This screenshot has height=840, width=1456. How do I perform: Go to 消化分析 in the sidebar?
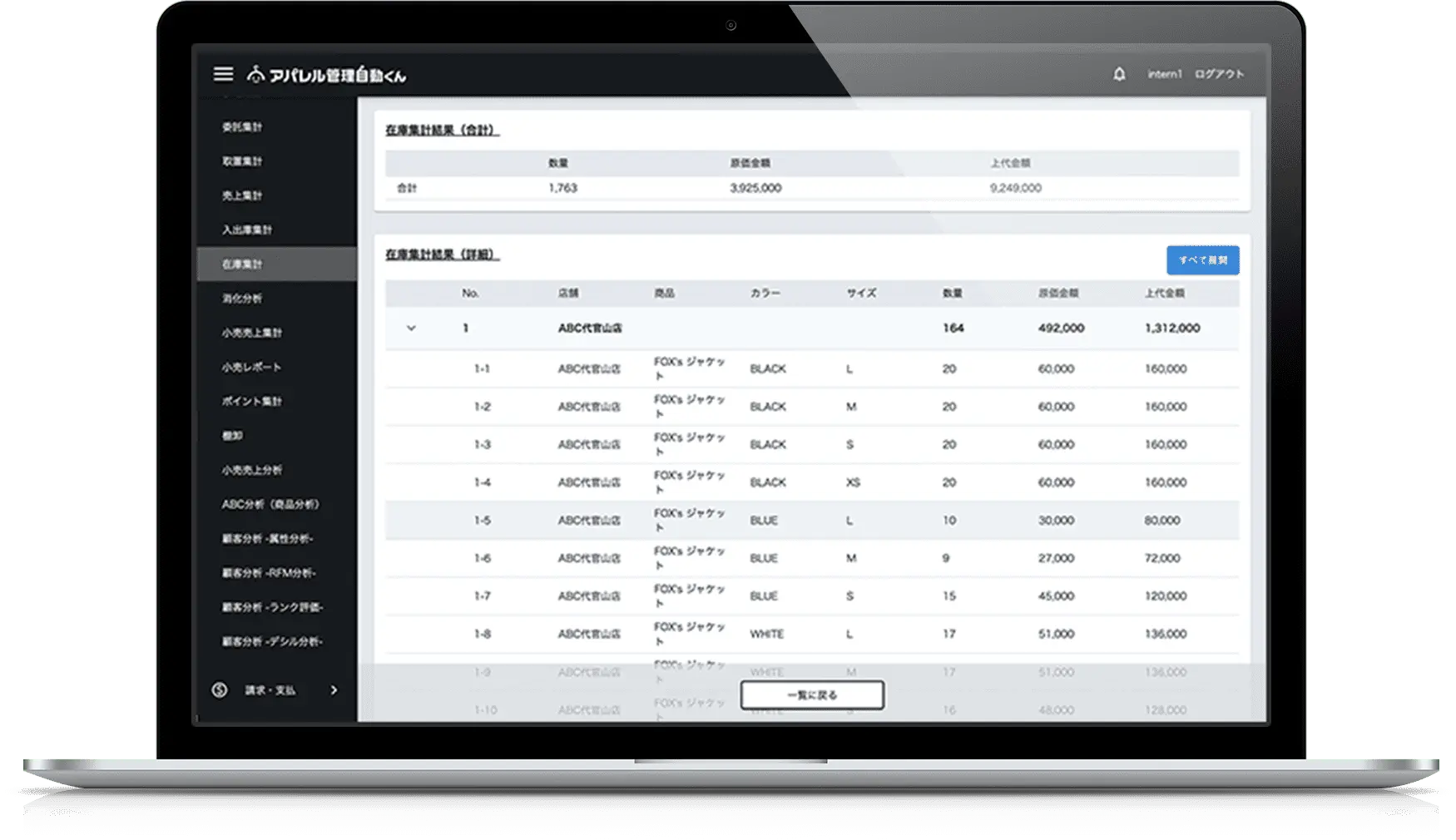click(x=242, y=298)
